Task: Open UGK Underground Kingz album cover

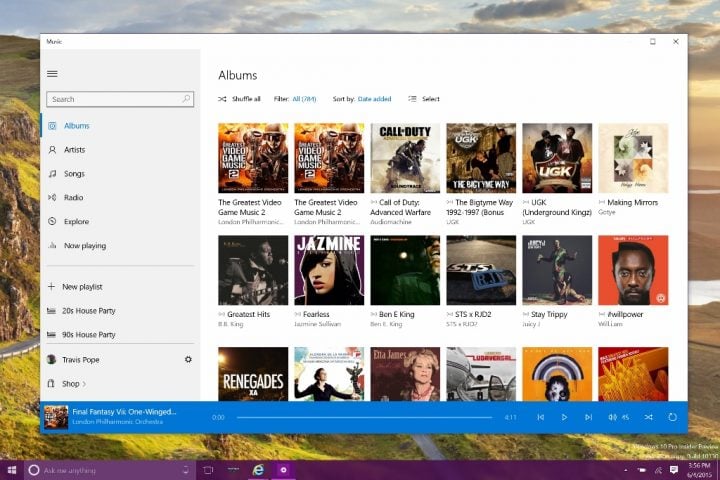Action: [557, 158]
